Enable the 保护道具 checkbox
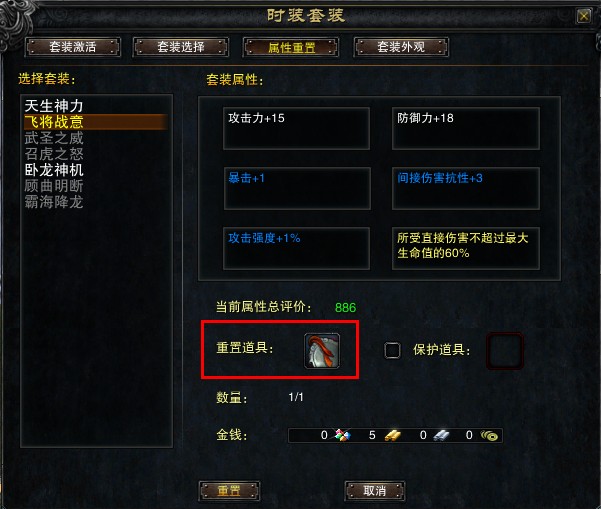Image resolution: width=601 pixels, height=509 pixels. (x=392, y=350)
